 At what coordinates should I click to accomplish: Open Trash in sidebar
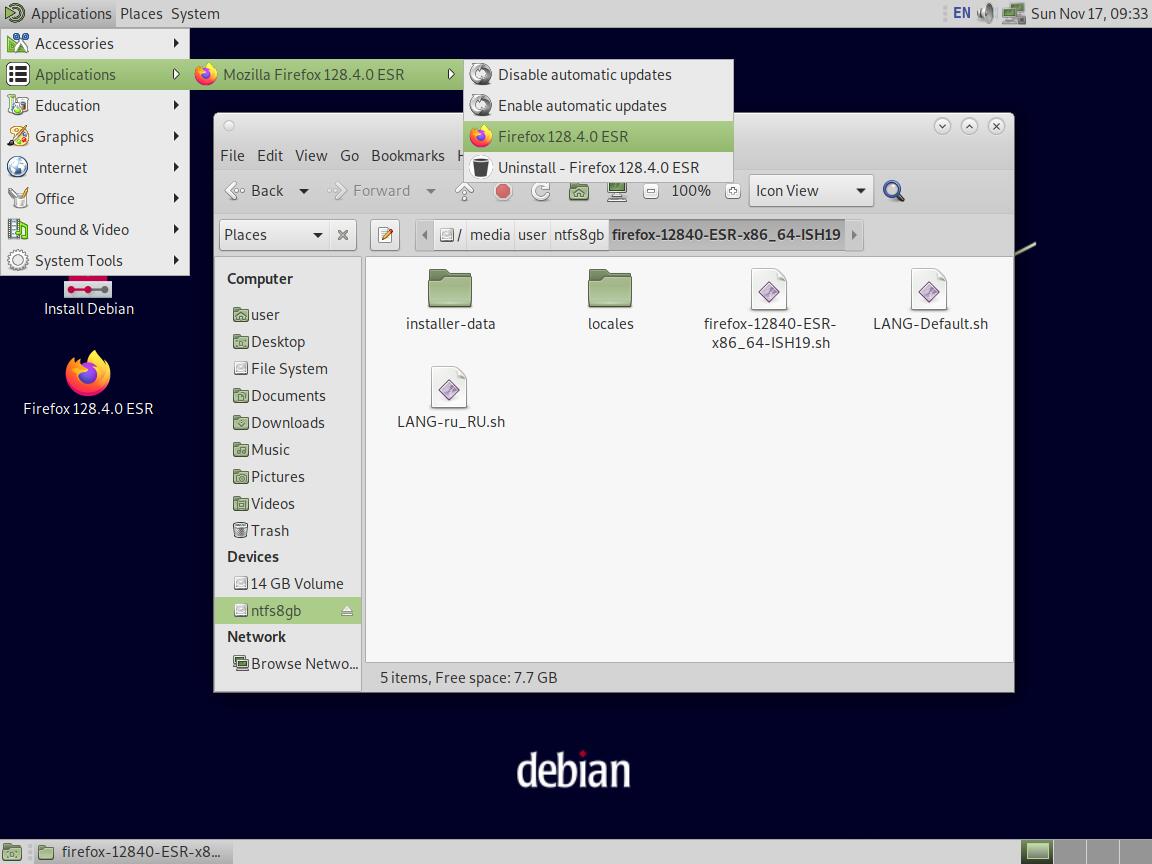coord(287,530)
